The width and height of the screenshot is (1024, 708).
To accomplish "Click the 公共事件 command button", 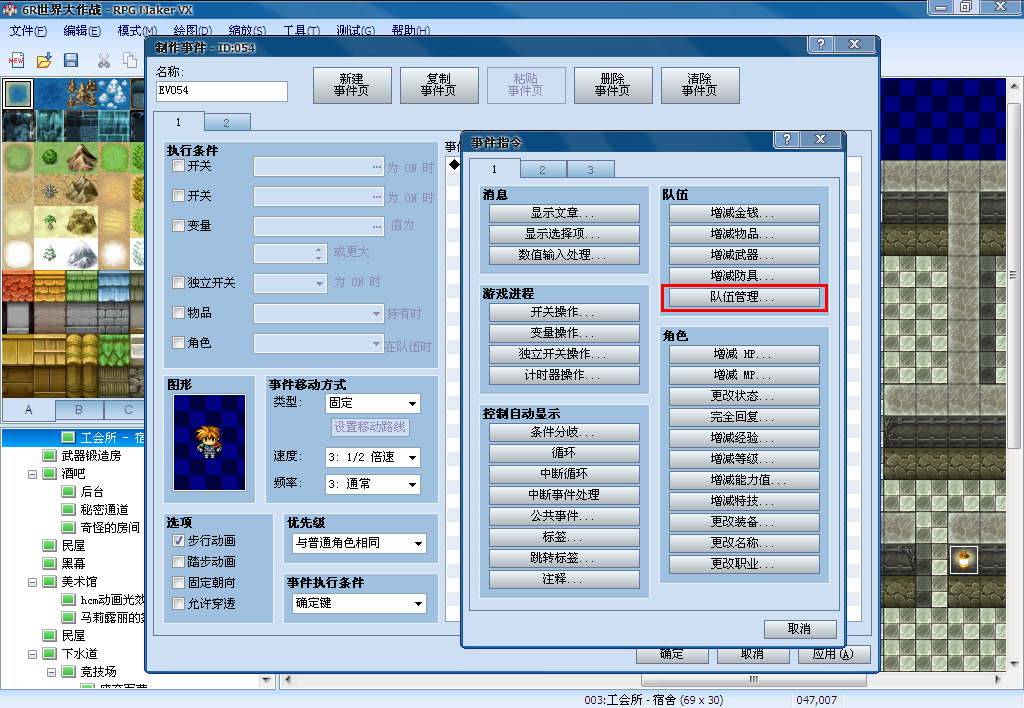I will tap(564, 516).
